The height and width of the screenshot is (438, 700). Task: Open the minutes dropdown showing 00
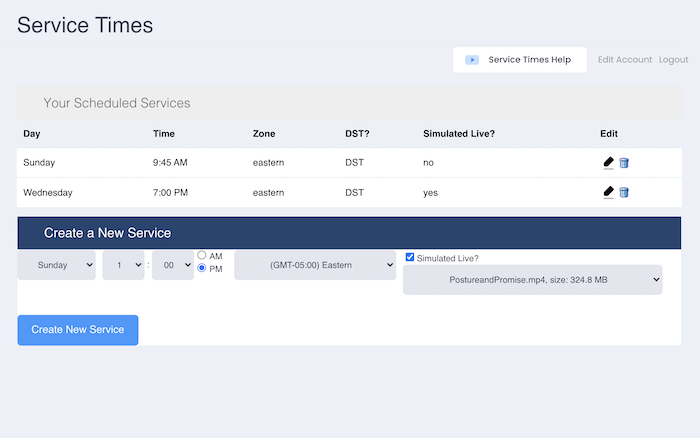coord(172,265)
